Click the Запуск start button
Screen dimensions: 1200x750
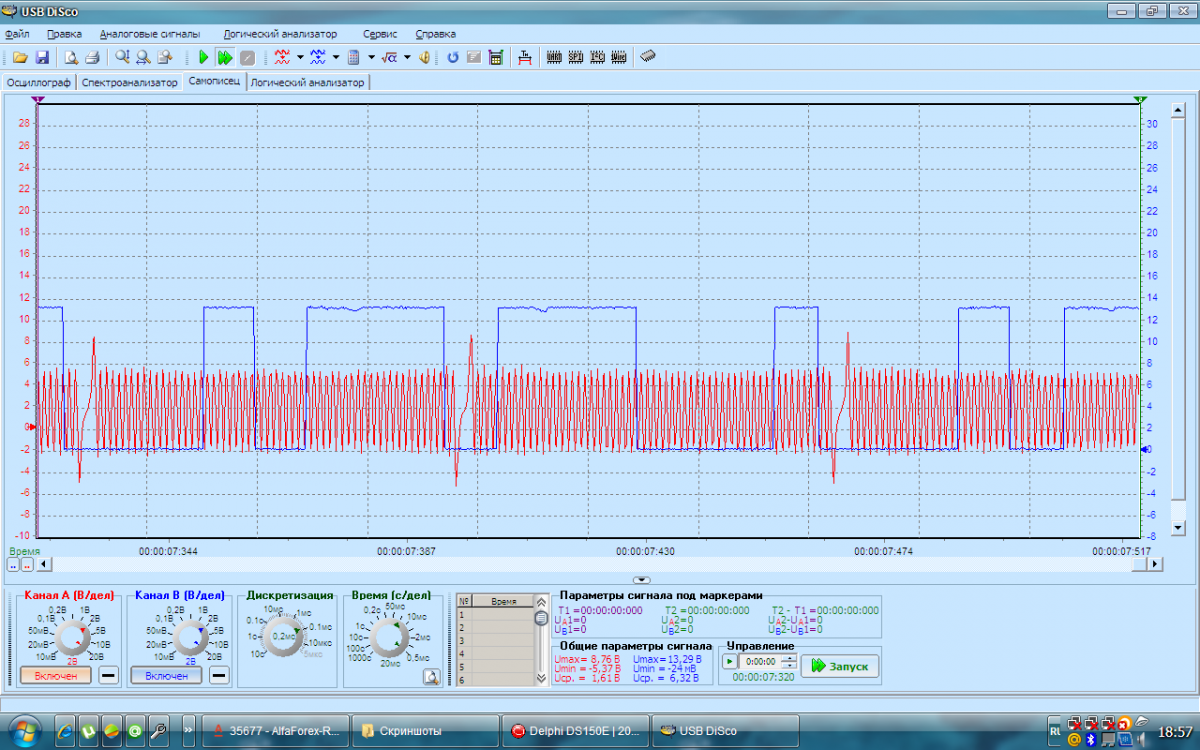(x=840, y=665)
